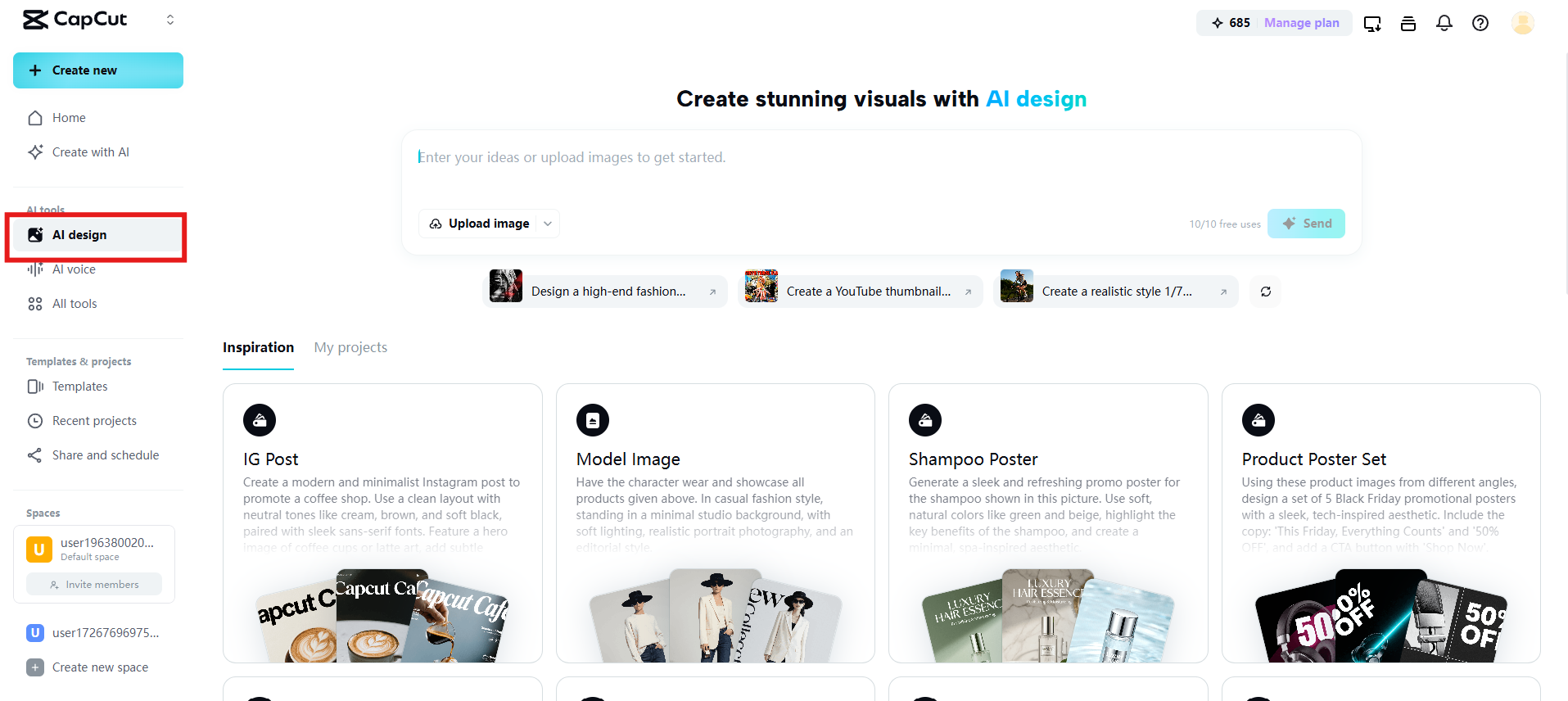The height and width of the screenshot is (701, 1568).
Task: Open Share and schedule
Action: tap(98, 455)
